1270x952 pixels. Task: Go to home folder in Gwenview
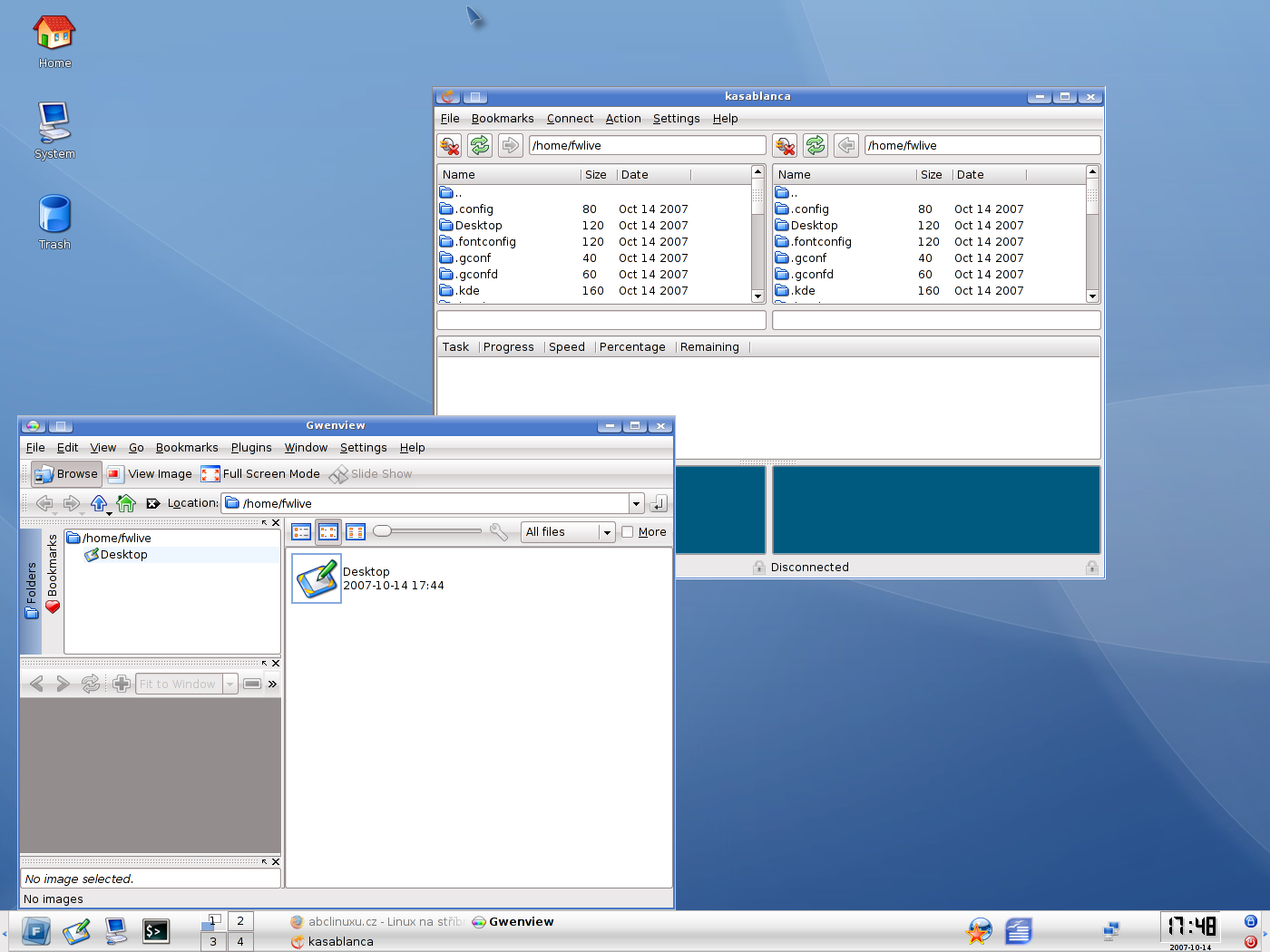point(126,503)
